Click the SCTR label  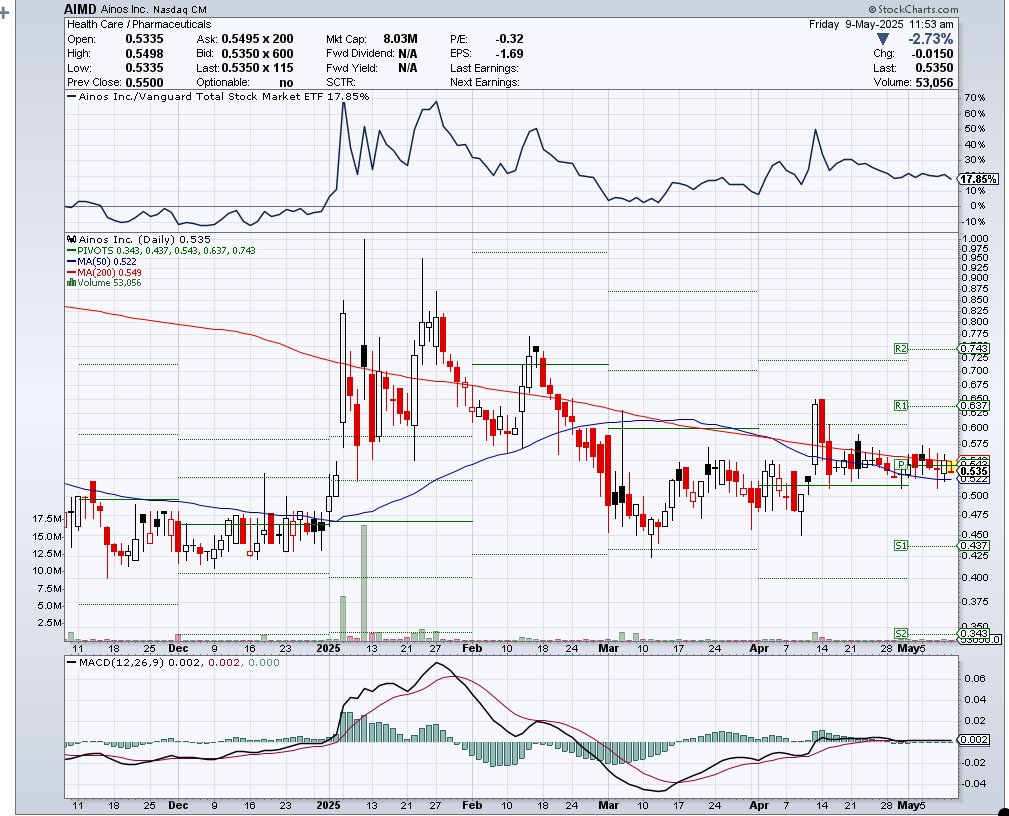coord(341,82)
